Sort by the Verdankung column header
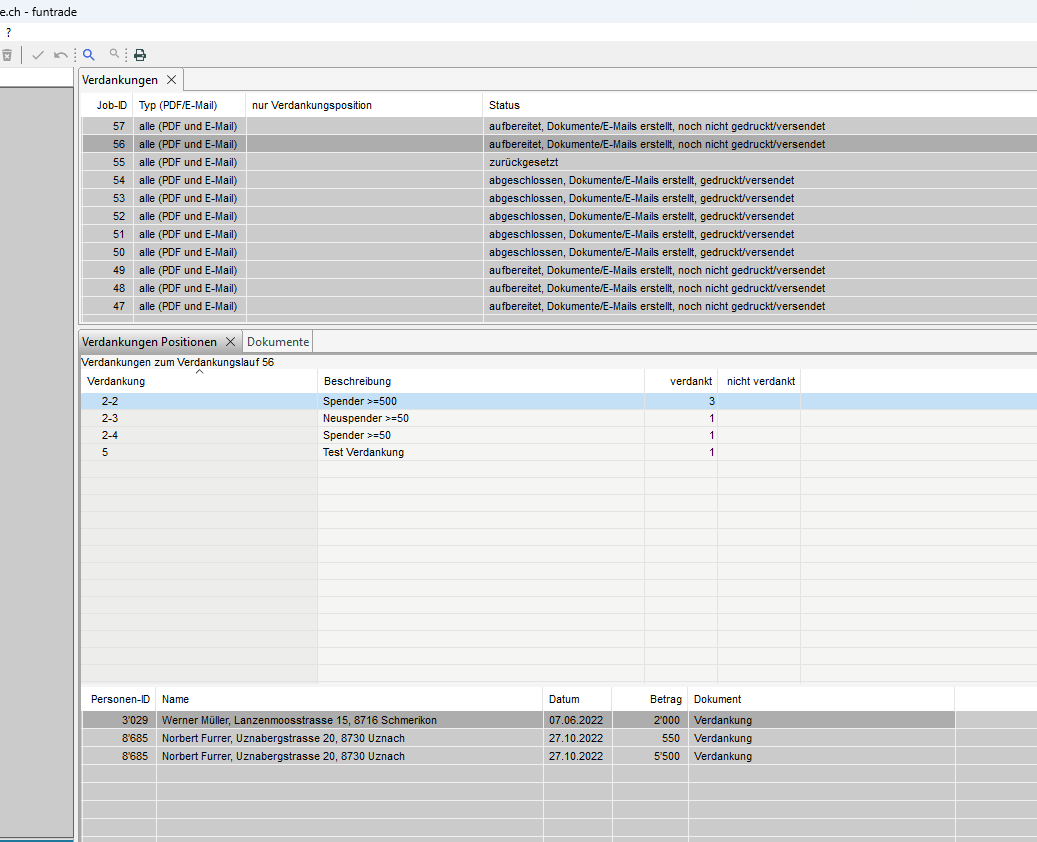 116,381
